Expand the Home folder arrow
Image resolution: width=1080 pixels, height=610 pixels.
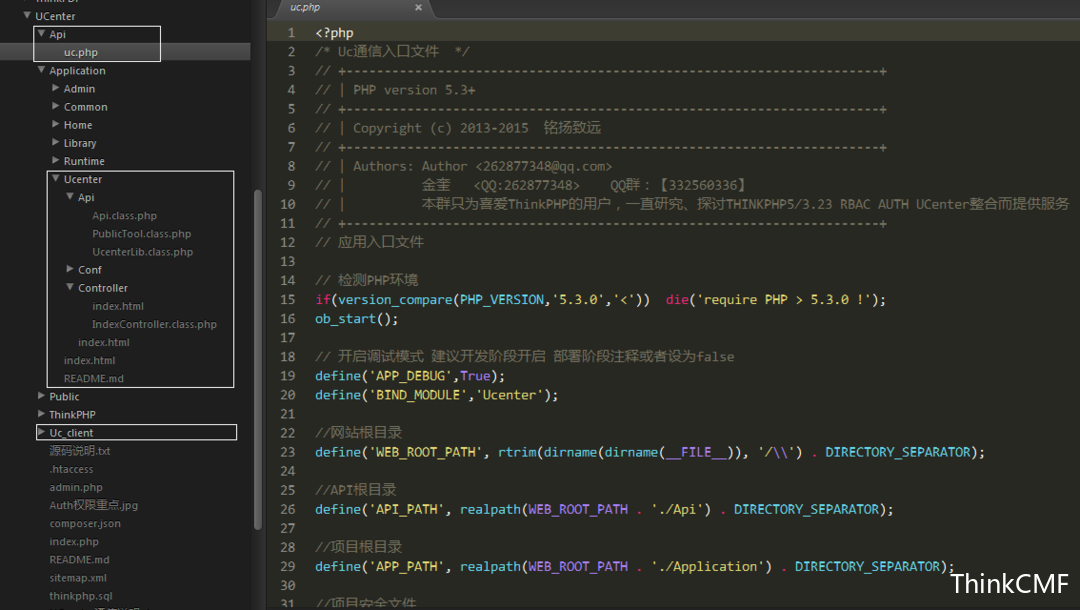[56, 124]
